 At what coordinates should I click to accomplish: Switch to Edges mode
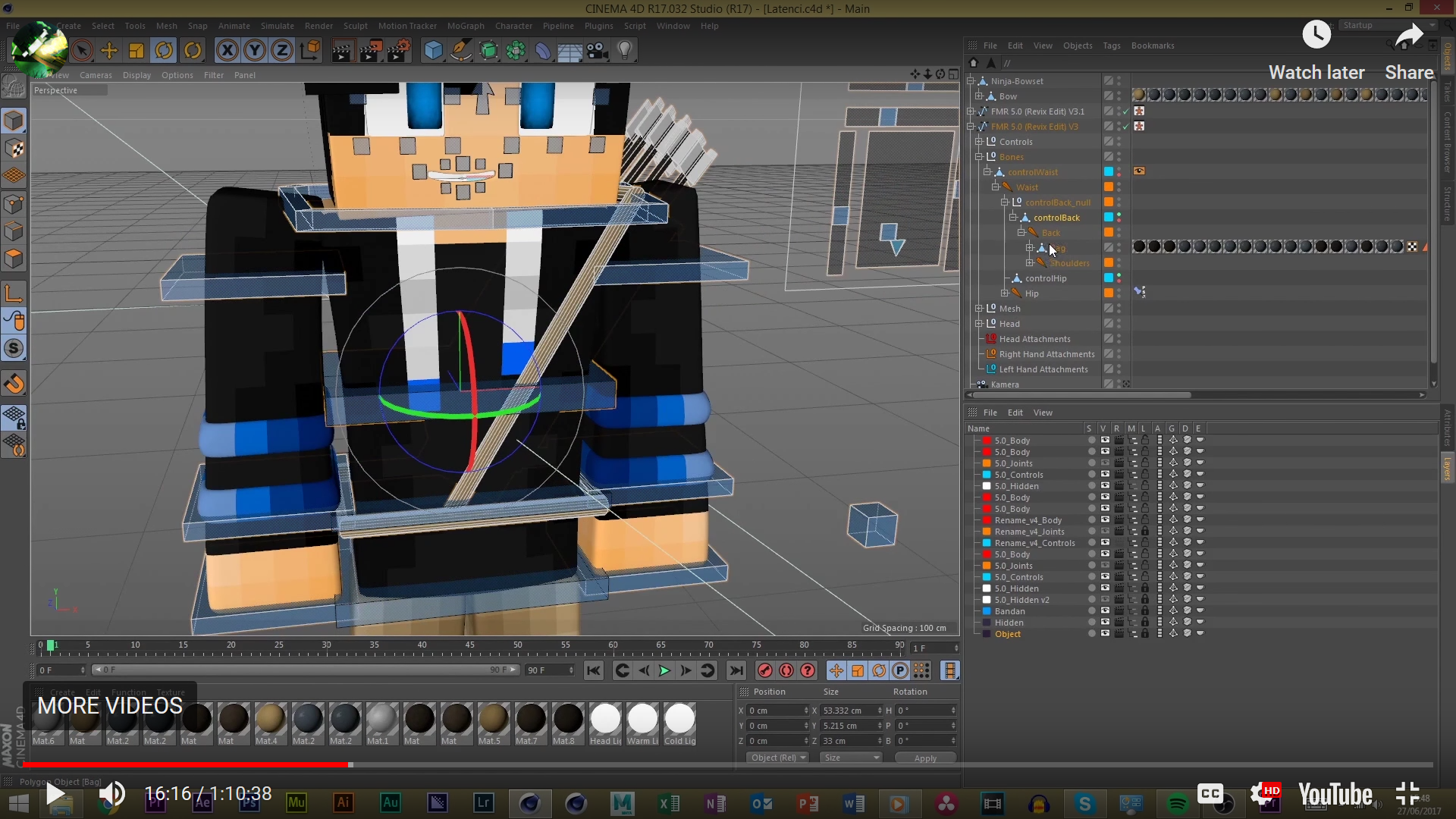click(x=14, y=231)
